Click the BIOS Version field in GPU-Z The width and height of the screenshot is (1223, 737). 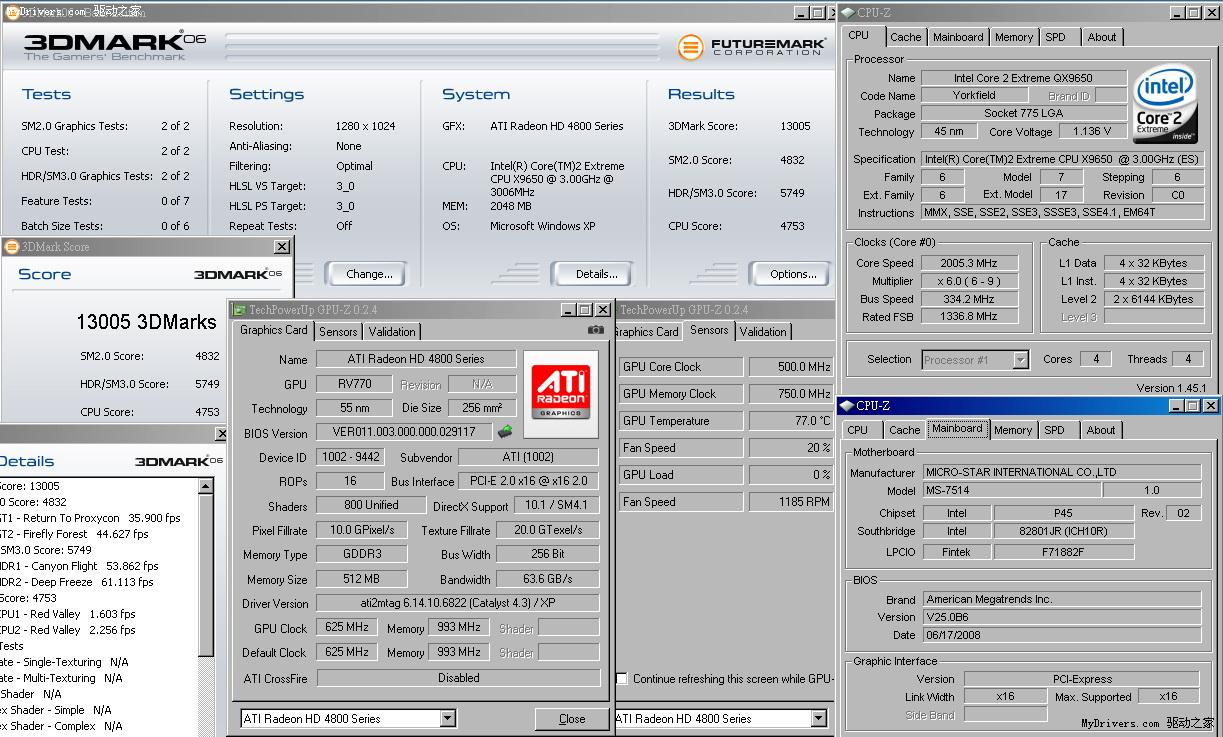coord(404,433)
